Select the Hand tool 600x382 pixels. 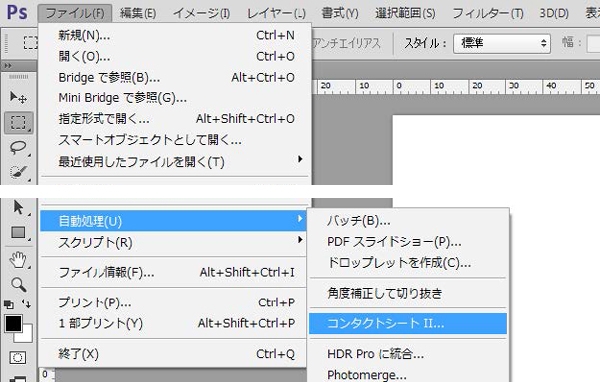(x=18, y=260)
